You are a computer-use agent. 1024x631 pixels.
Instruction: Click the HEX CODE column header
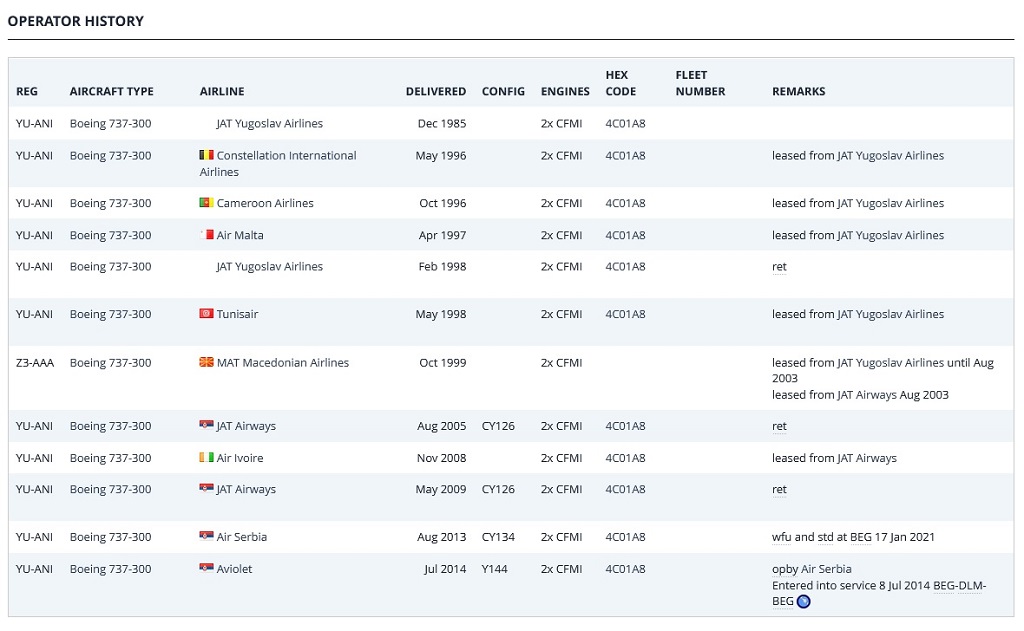pyautogui.click(x=620, y=83)
